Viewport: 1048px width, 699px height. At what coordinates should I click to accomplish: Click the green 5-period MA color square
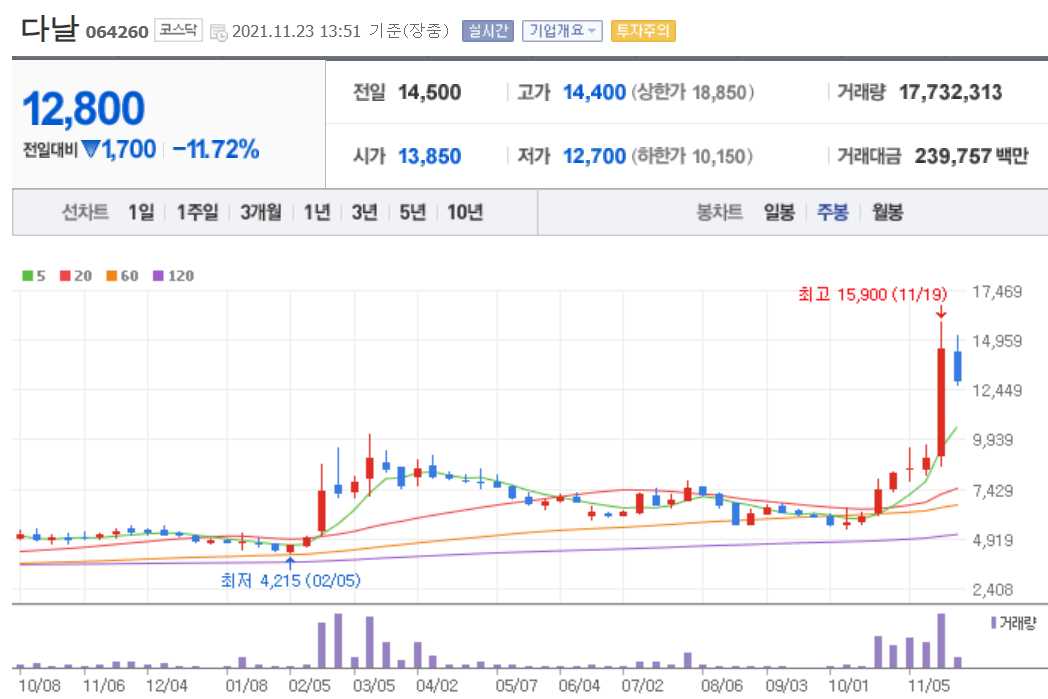(27, 275)
